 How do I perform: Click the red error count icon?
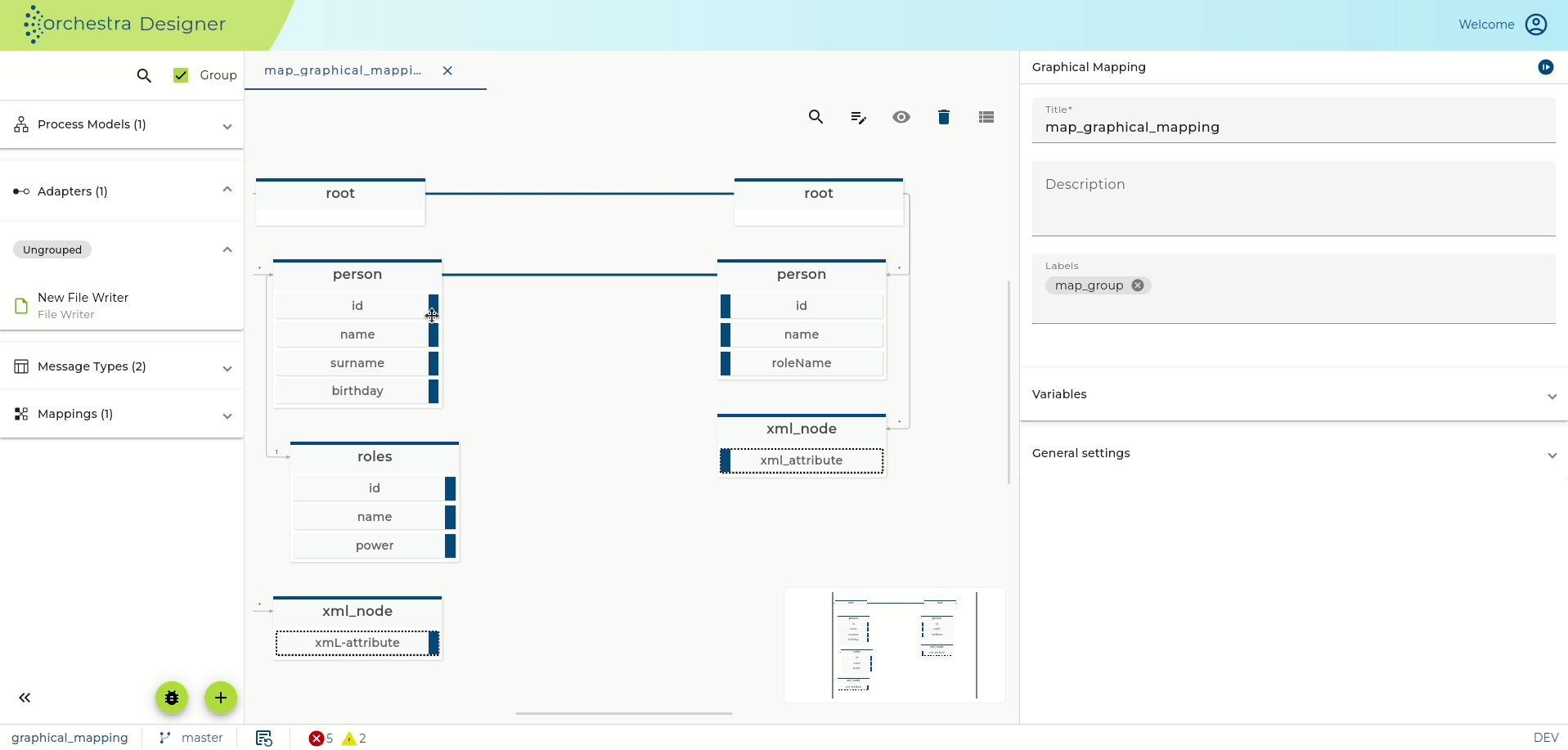pos(316,739)
